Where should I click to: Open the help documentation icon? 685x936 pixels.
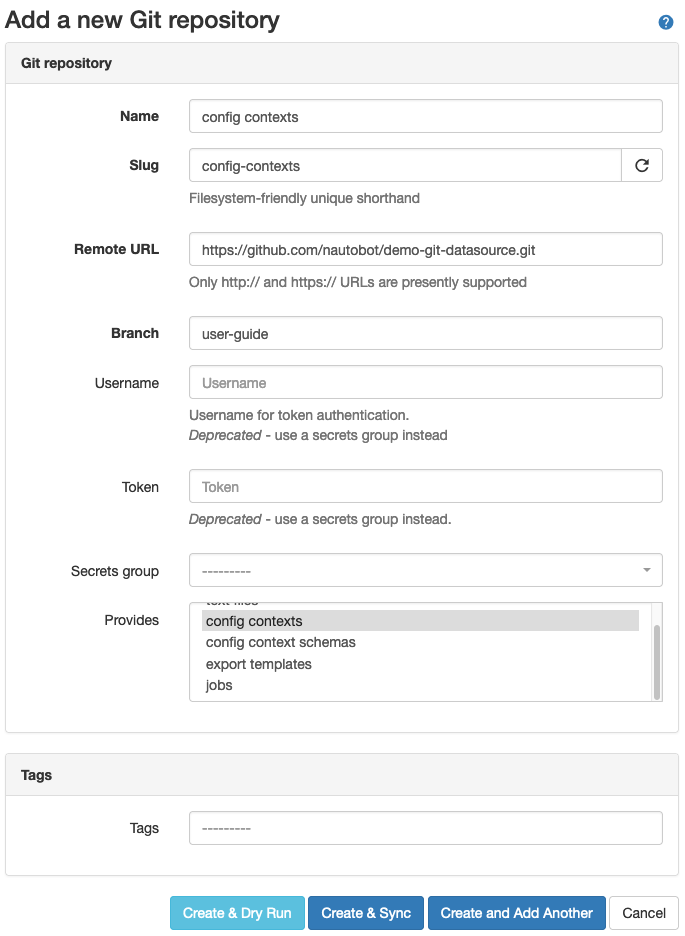coord(665,21)
